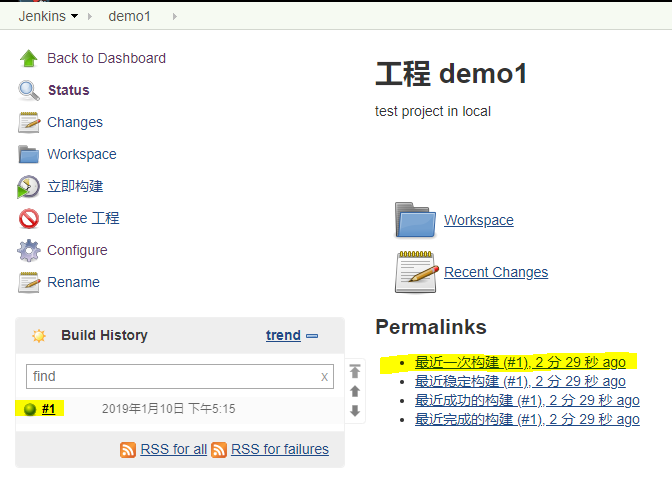Click the build history page down arrow
This screenshot has height=500, width=672.
[x=355, y=411]
